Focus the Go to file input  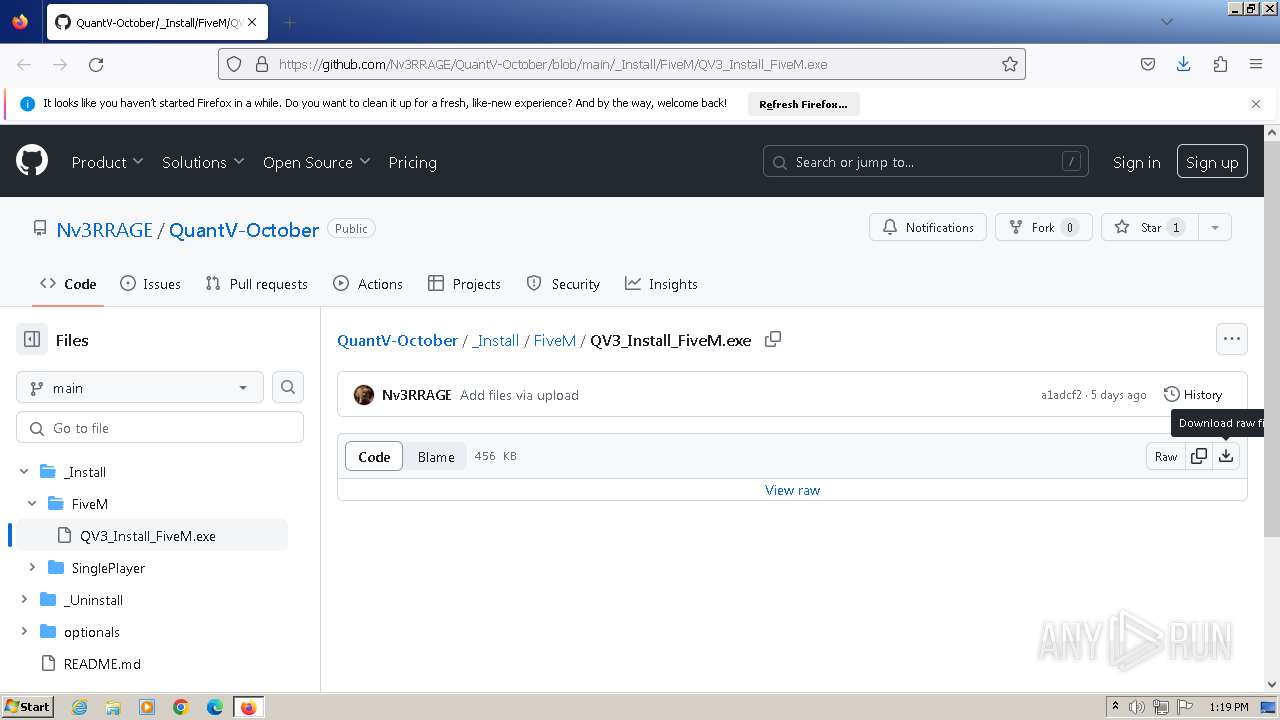coord(160,428)
